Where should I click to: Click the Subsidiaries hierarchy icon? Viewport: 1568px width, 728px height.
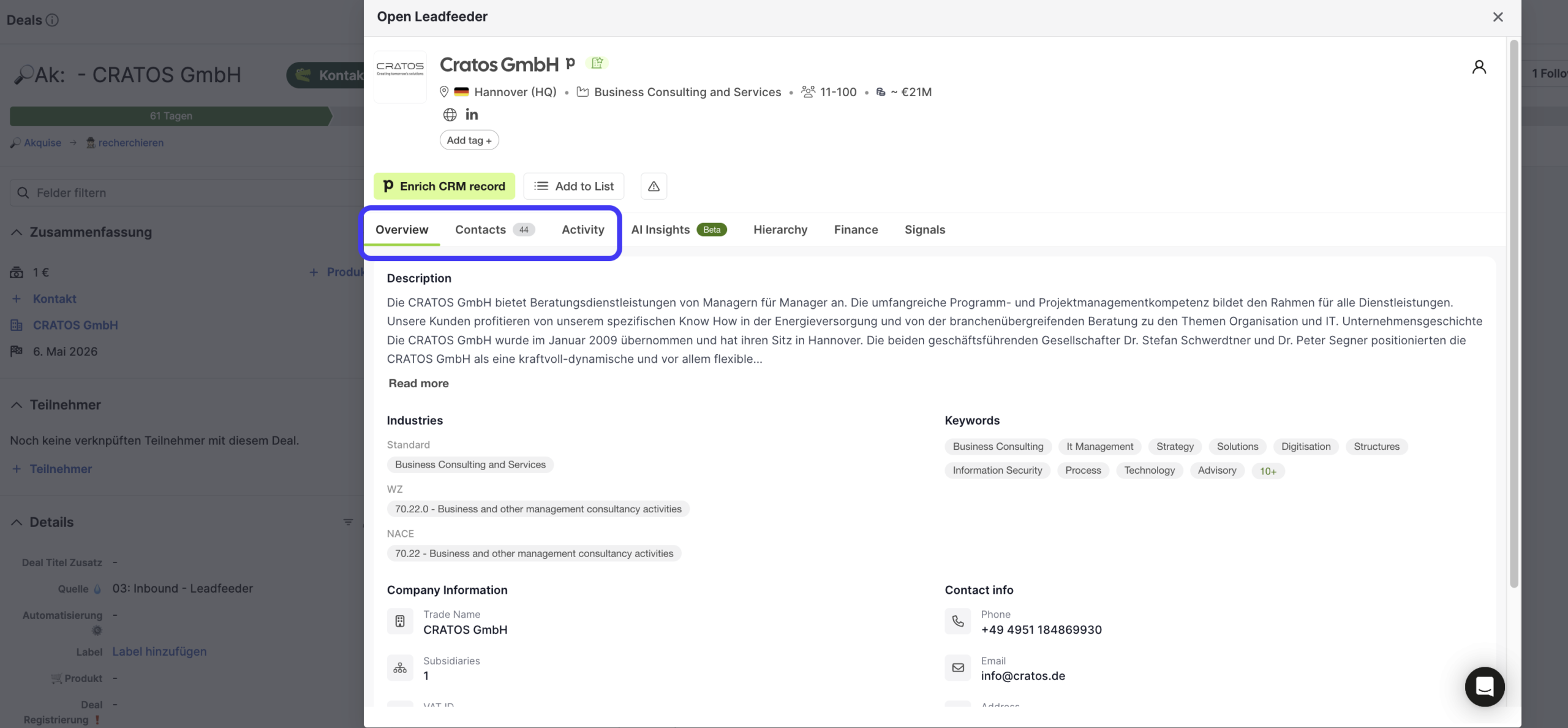pyautogui.click(x=400, y=668)
